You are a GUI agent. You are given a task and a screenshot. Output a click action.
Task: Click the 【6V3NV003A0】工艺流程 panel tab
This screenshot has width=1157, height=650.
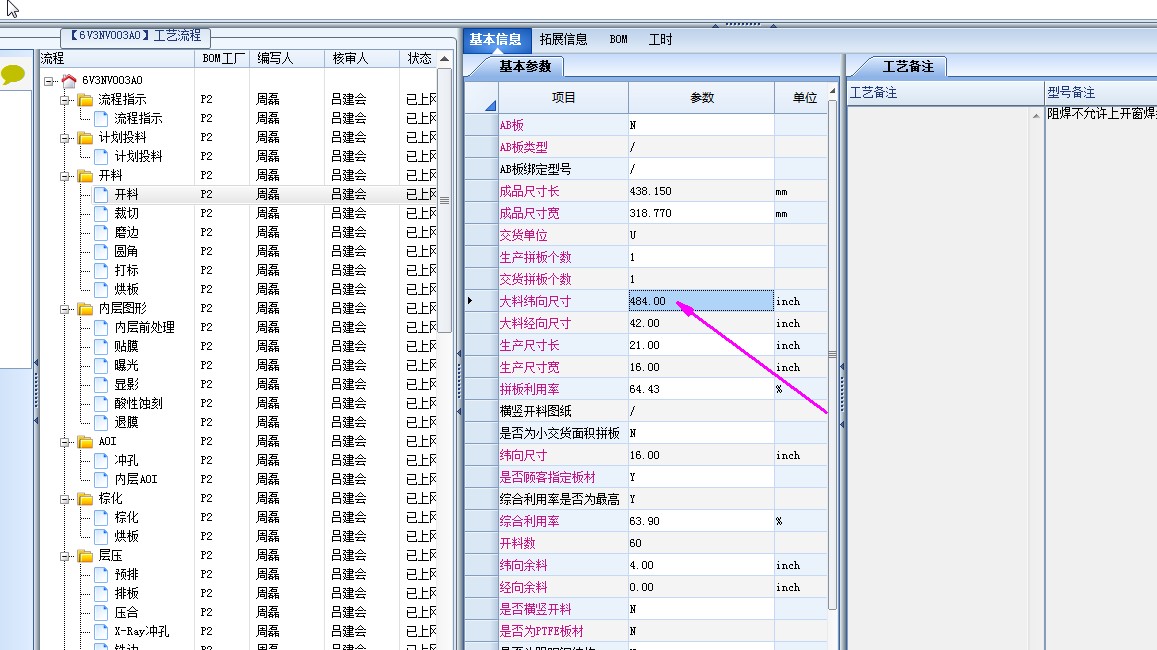(x=136, y=35)
